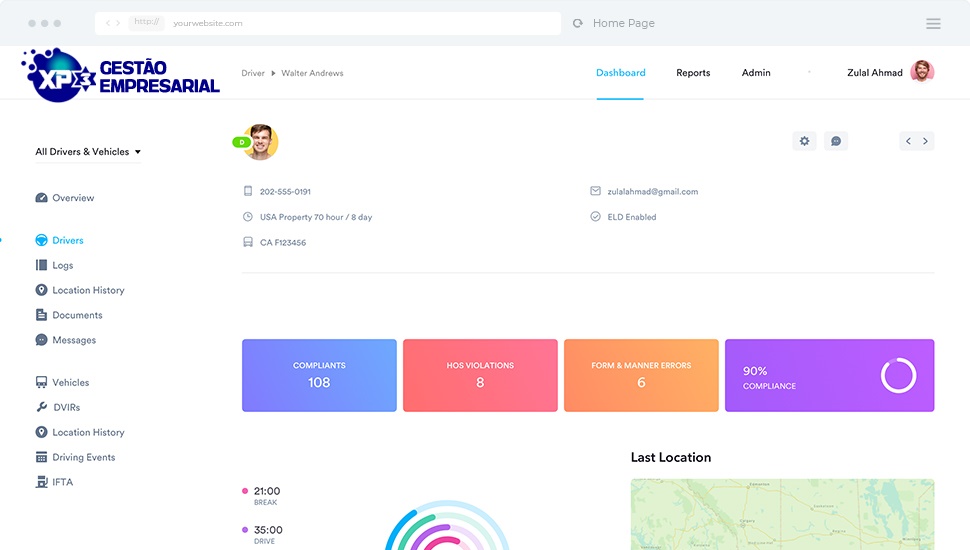Click the Last Location heading

click(x=671, y=457)
